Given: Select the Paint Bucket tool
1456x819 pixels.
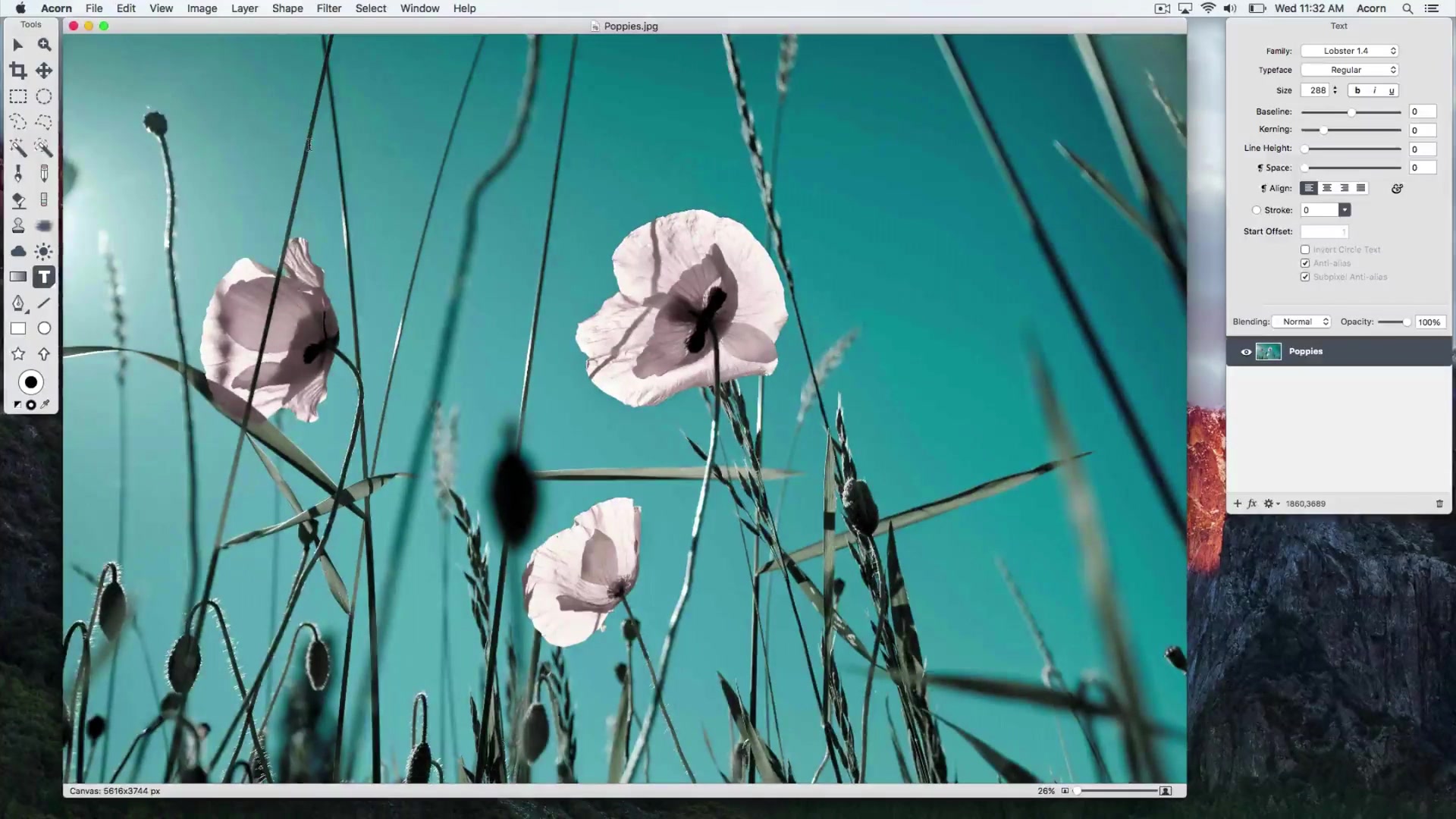Looking at the screenshot, I should coord(18,200).
